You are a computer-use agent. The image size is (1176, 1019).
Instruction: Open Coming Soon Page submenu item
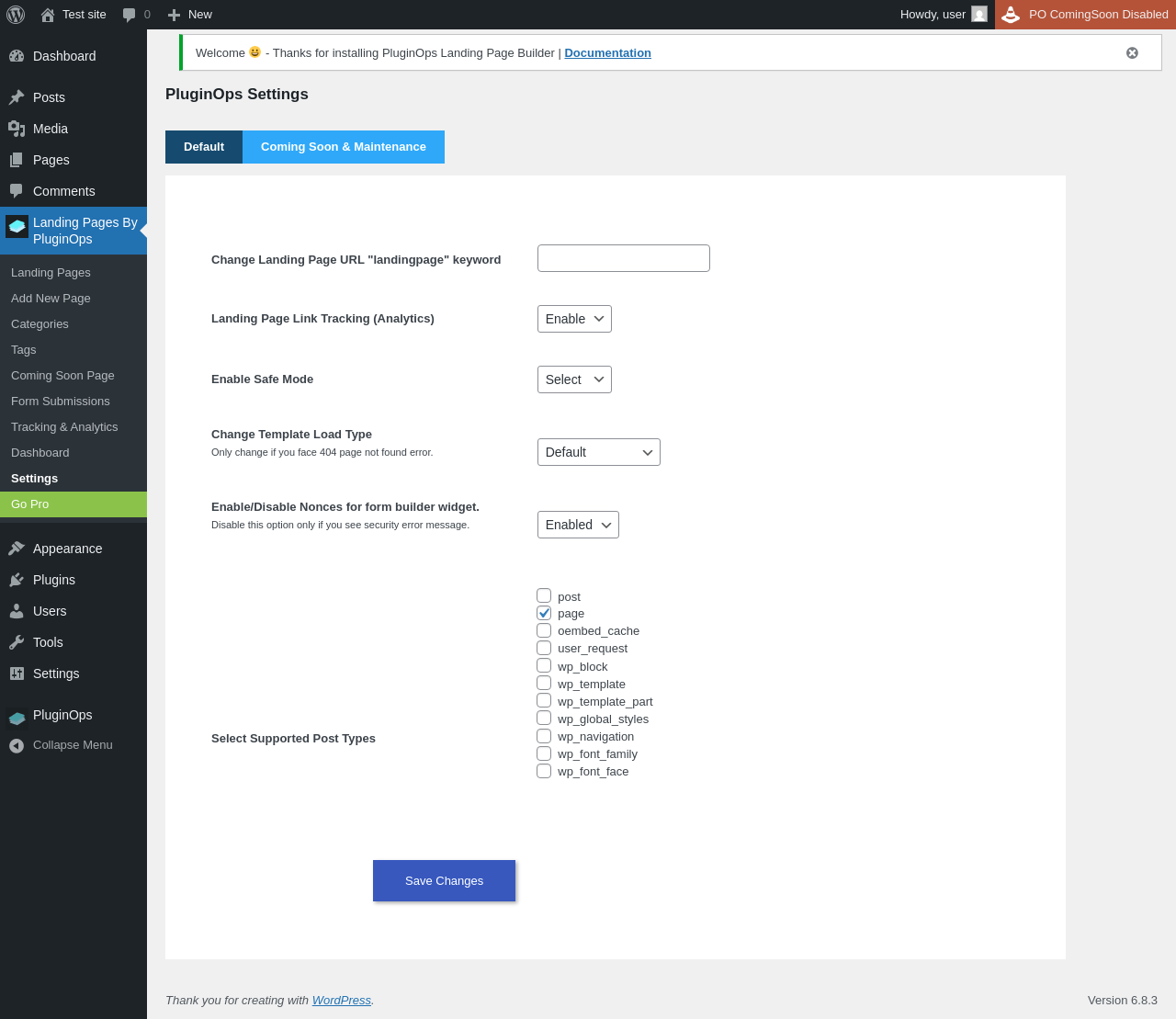pyautogui.click(x=73, y=376)
